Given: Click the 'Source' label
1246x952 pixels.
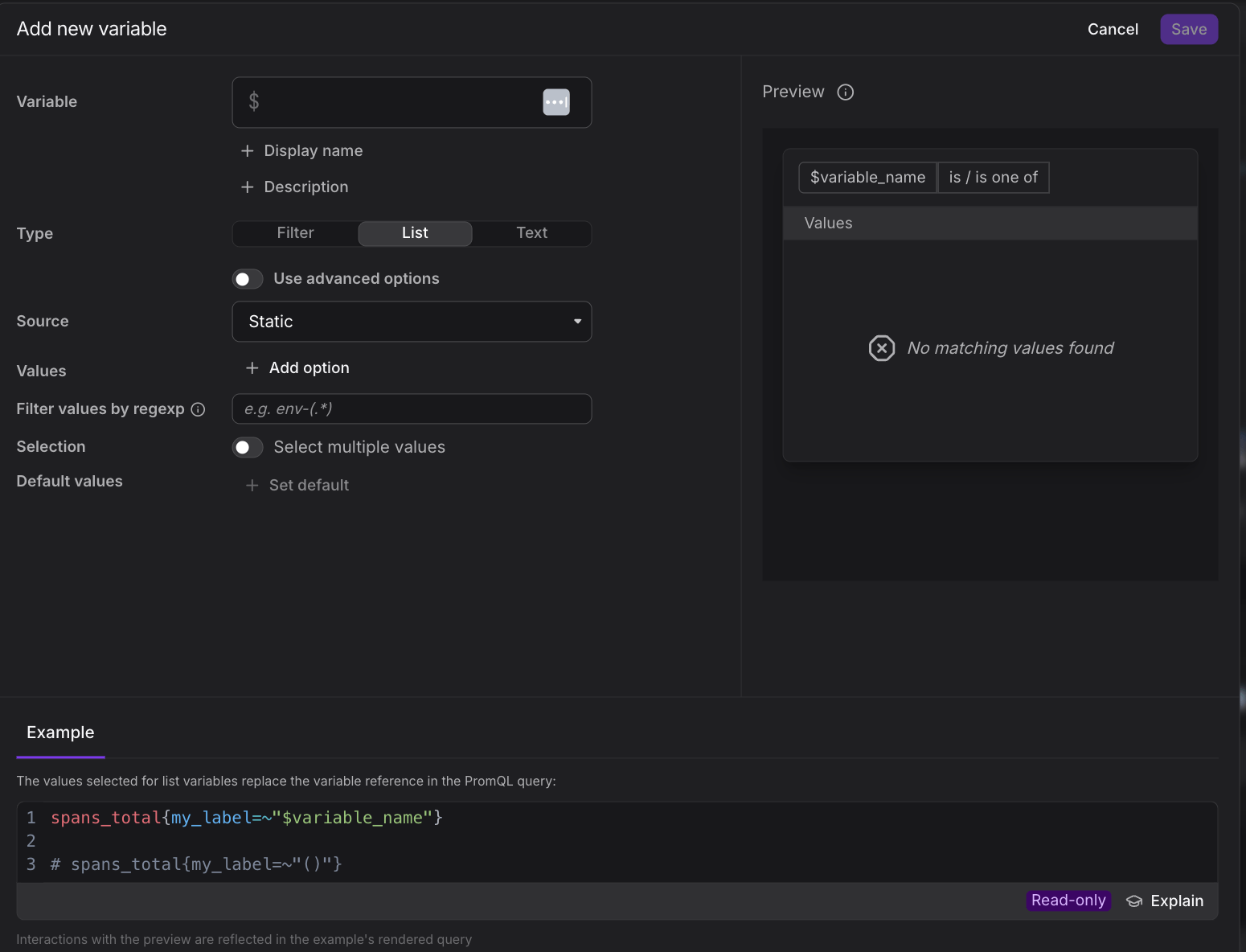Looking at the screenshot, I should point(43,322).
